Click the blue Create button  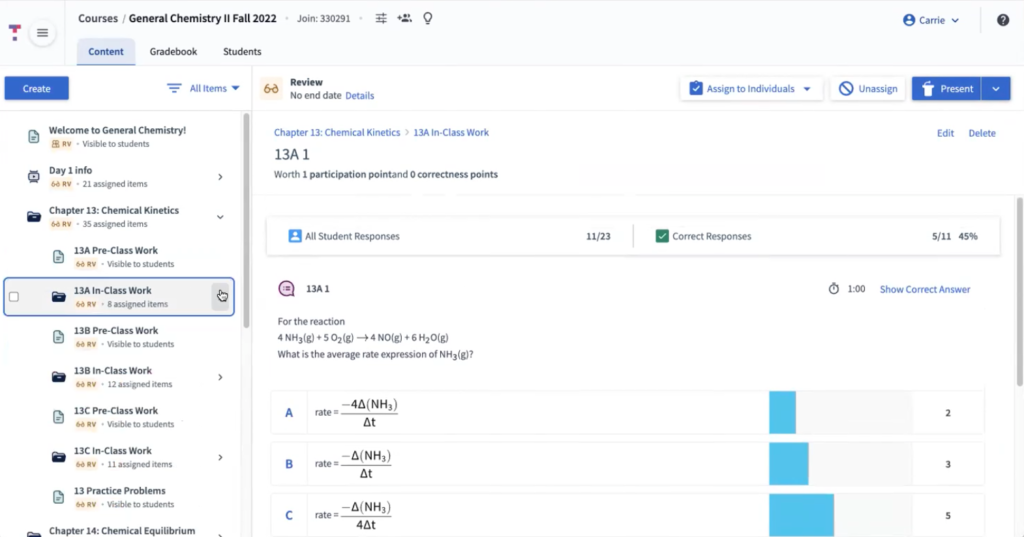coord(36,89)
